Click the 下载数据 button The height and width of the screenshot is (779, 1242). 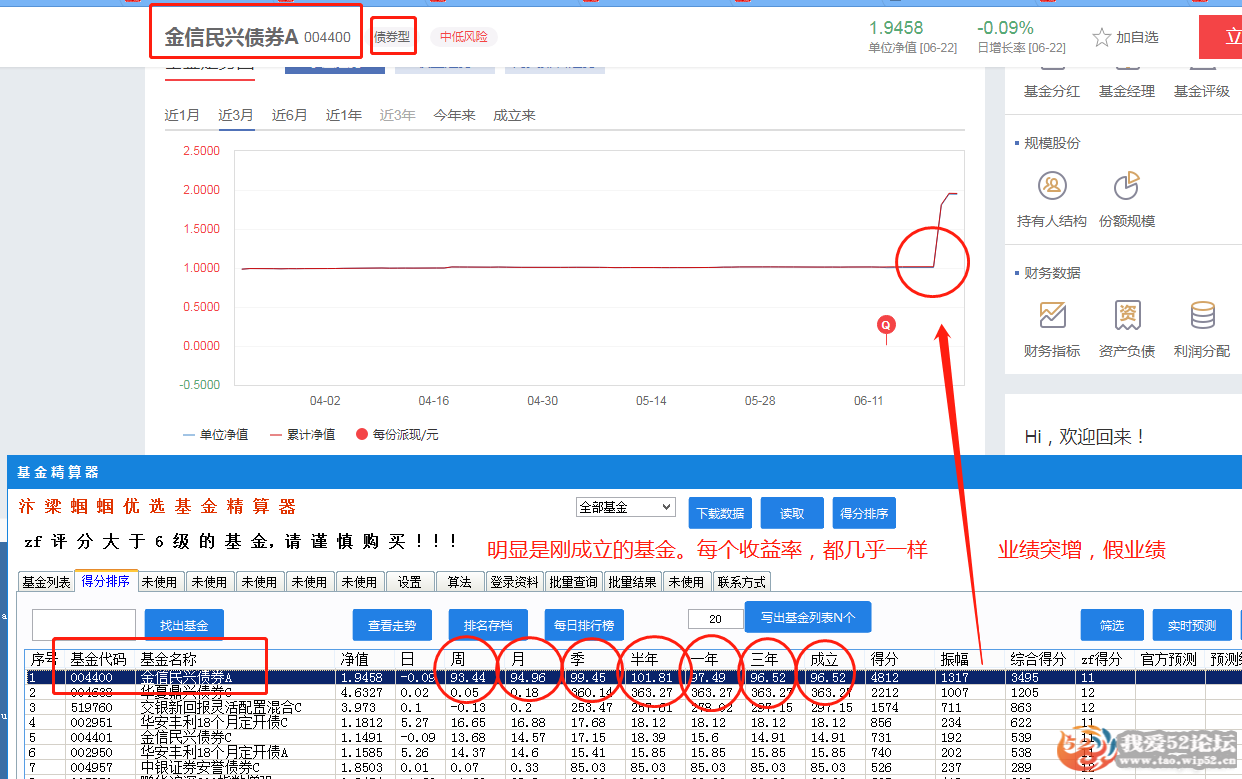pyautogui.click(x=720, y=513)
